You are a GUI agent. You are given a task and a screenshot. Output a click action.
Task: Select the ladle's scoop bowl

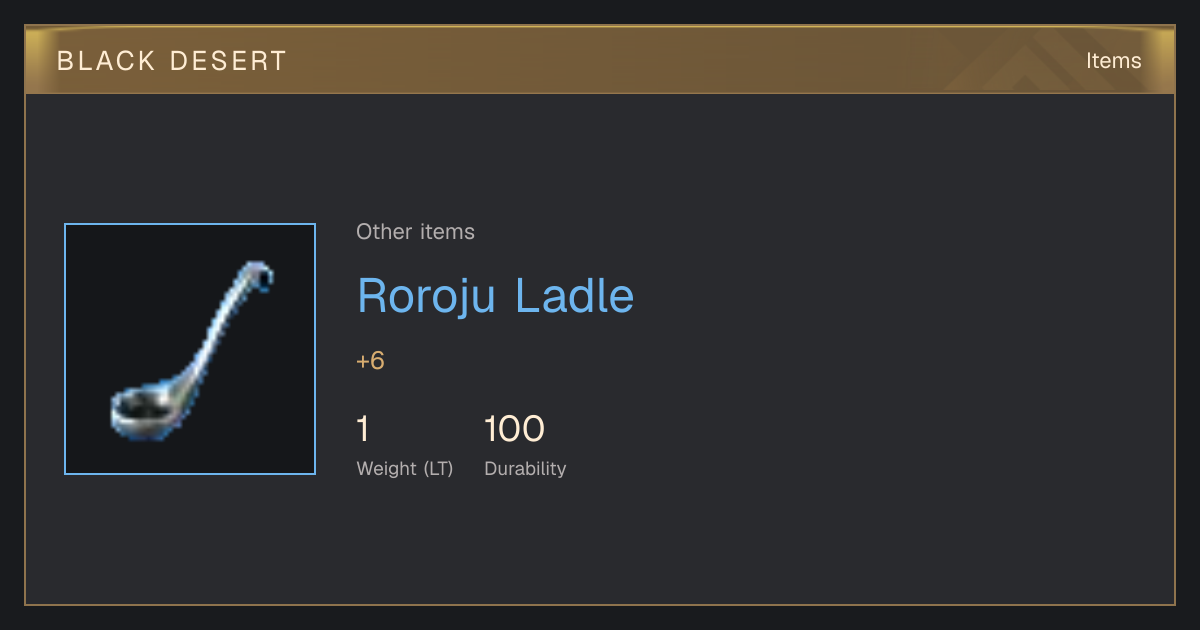(140, 409)
